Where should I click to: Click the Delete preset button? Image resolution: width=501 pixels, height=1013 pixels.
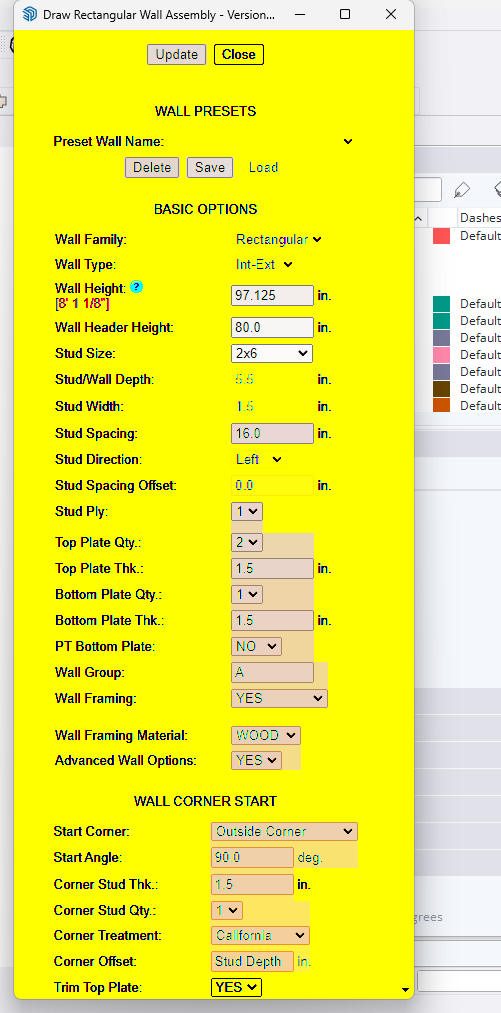[152, 167]
